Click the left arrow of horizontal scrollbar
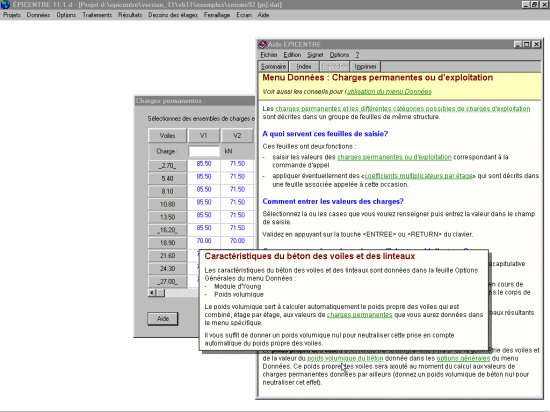 point(152,293)
